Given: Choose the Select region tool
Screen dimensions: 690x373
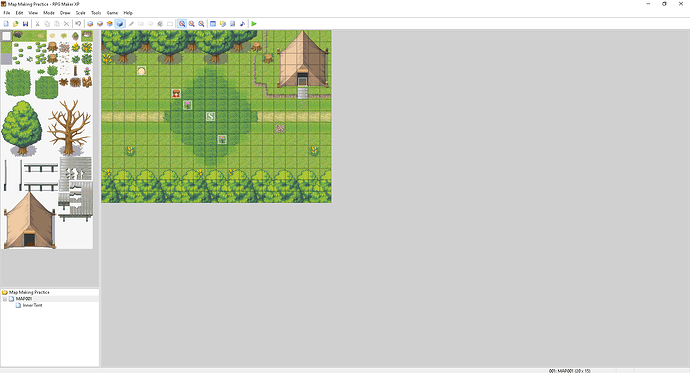Looking at the screenshot, I should (x=170, y=24).
